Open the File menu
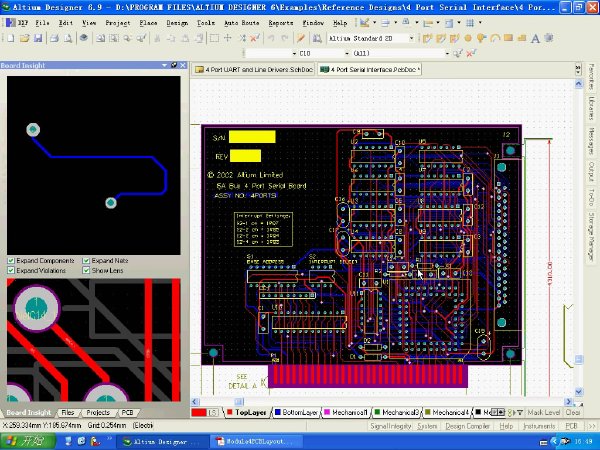 42,23
